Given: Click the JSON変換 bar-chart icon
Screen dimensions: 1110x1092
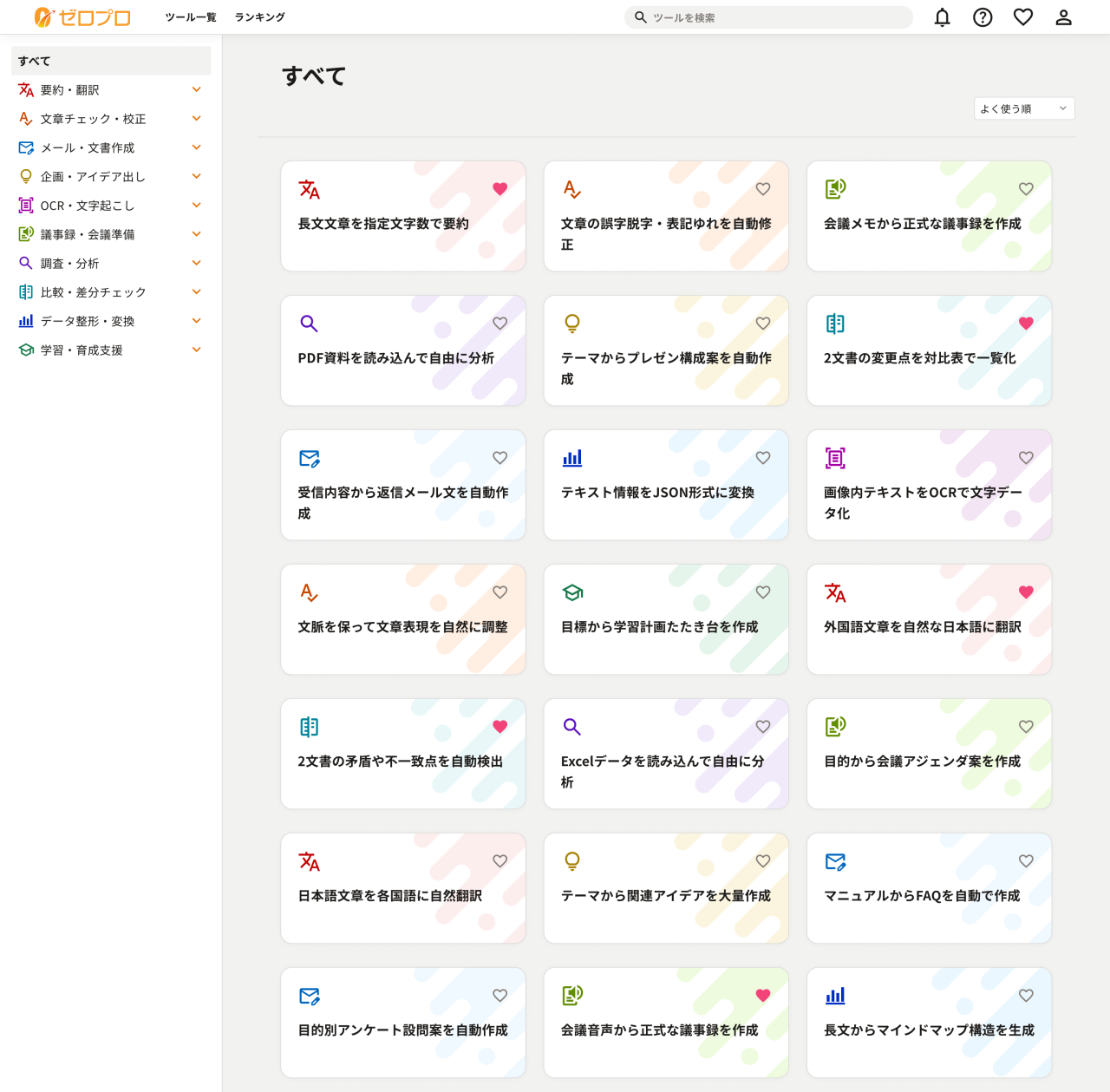Looking at the screenshot, I should 572,458.
